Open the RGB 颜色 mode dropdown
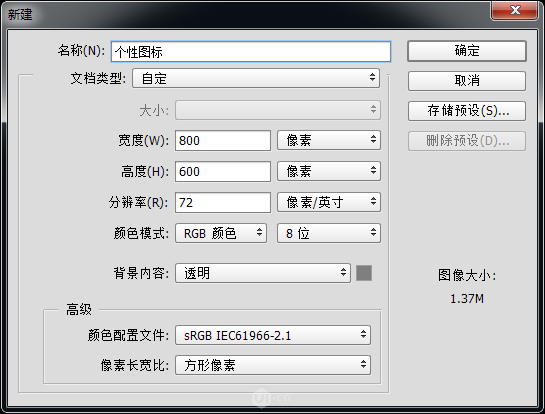The image size is (545, 414). [221, 233]
